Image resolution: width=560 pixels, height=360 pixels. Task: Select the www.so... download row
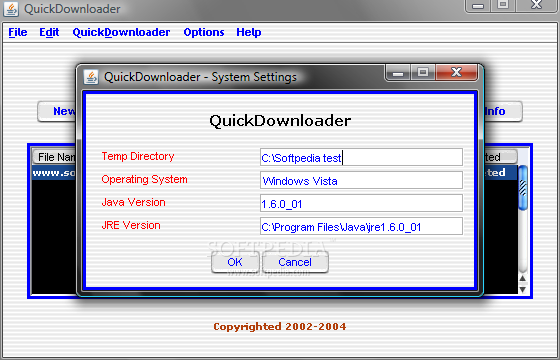click(54, 173)
